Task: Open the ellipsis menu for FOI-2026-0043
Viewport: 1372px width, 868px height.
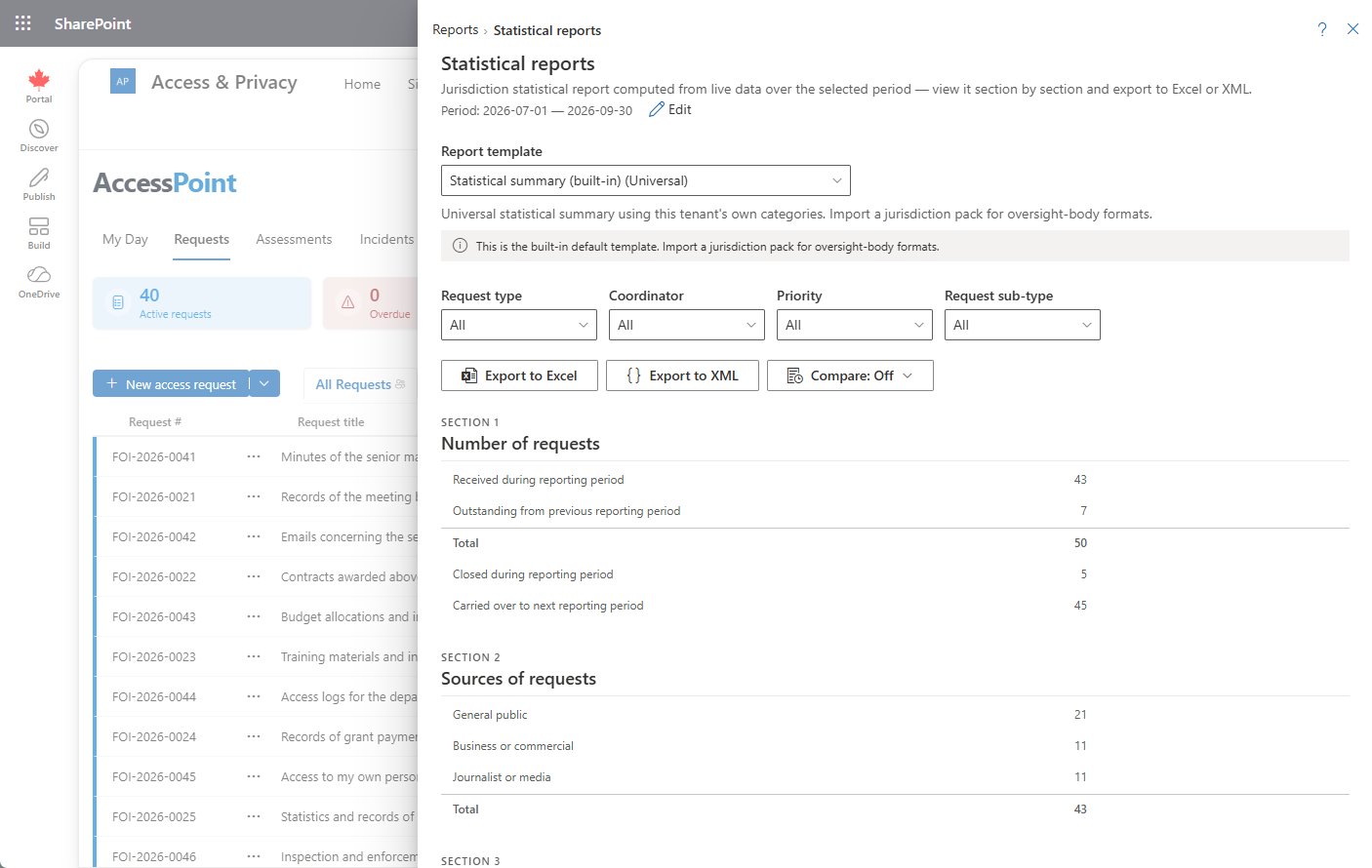Action: tap(254, 616)
